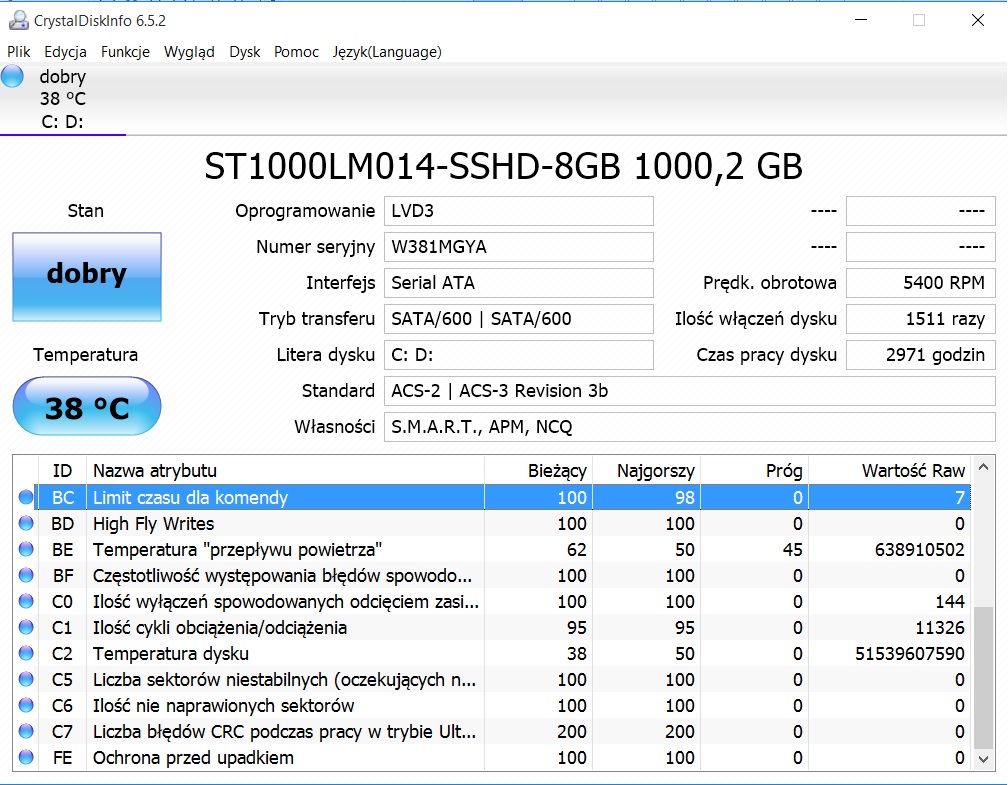The width and height of the screenshot is (1008, 785).
Task: Click raw value 638910502
Action: (x=919, y=550)
